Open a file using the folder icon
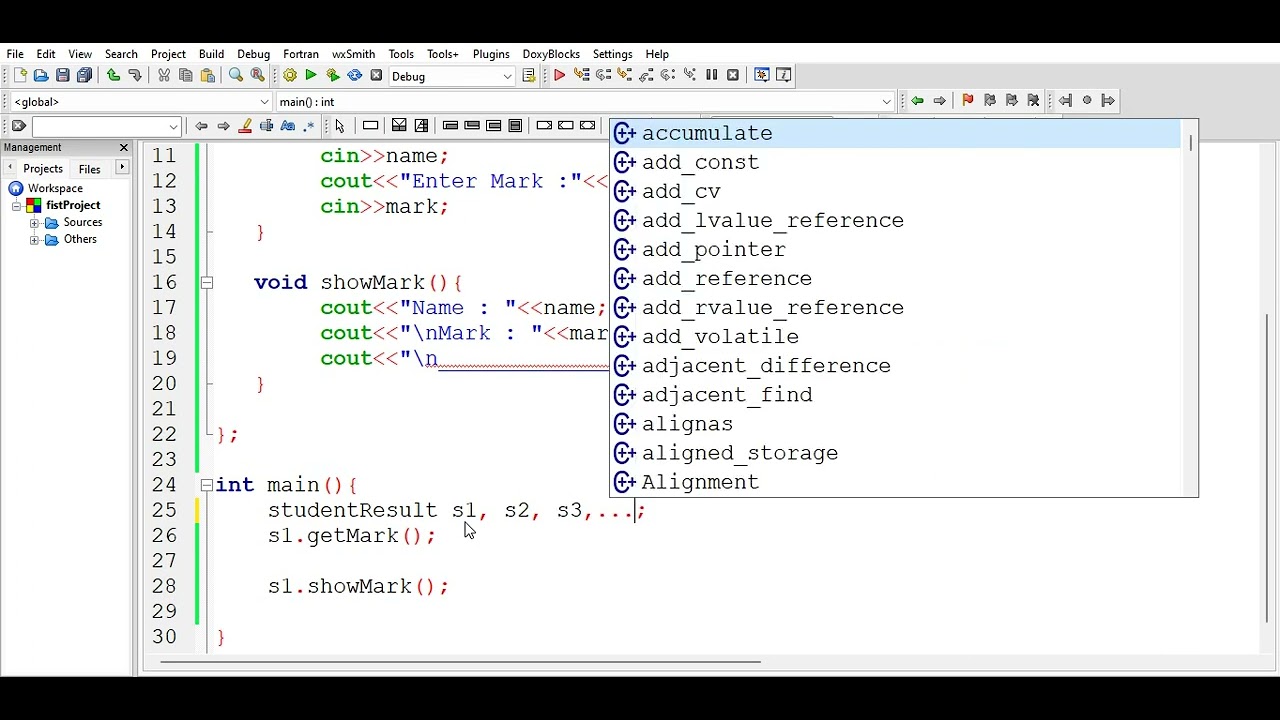The image size is (1280, 720). [x=41, y=76]
